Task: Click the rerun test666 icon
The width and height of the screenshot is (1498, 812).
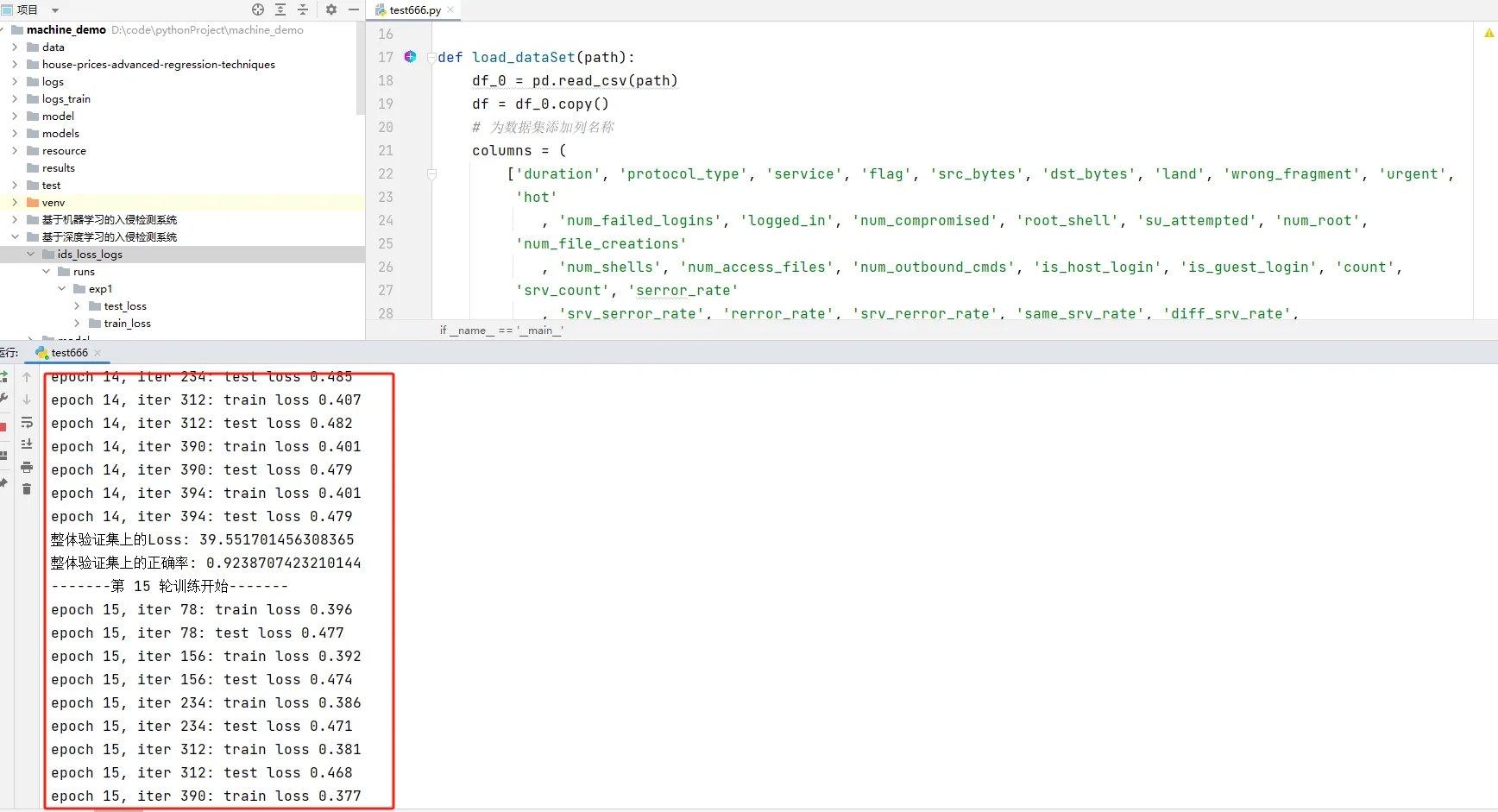Action: [3, 377]
